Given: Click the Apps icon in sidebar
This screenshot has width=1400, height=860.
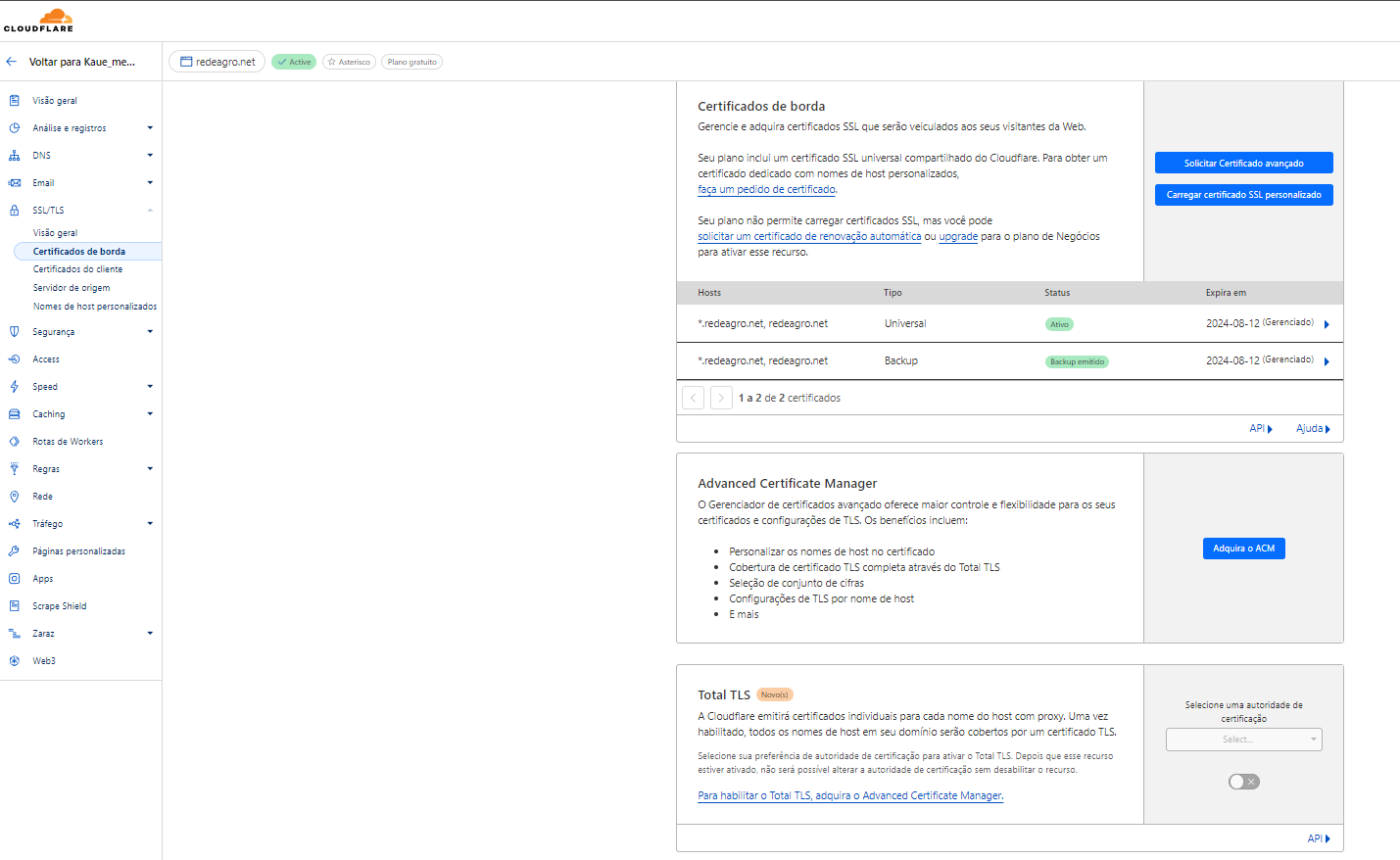Looking at the screenshot, I should coord(14,579).
